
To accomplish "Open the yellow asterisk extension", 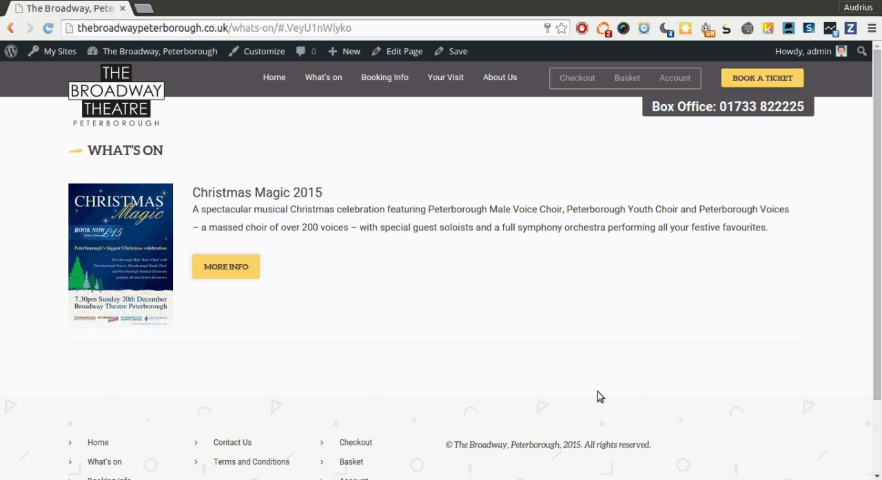I will coord(685,28).
